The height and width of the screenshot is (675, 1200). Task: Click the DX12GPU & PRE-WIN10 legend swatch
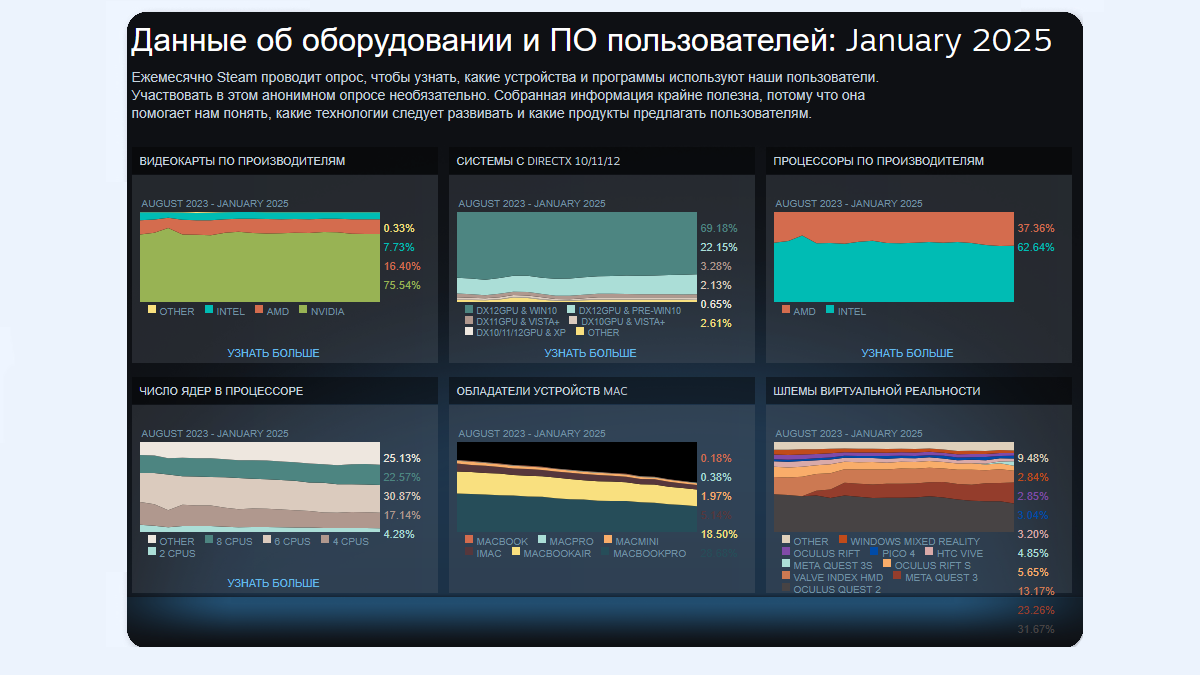click(x=570, y=310)
